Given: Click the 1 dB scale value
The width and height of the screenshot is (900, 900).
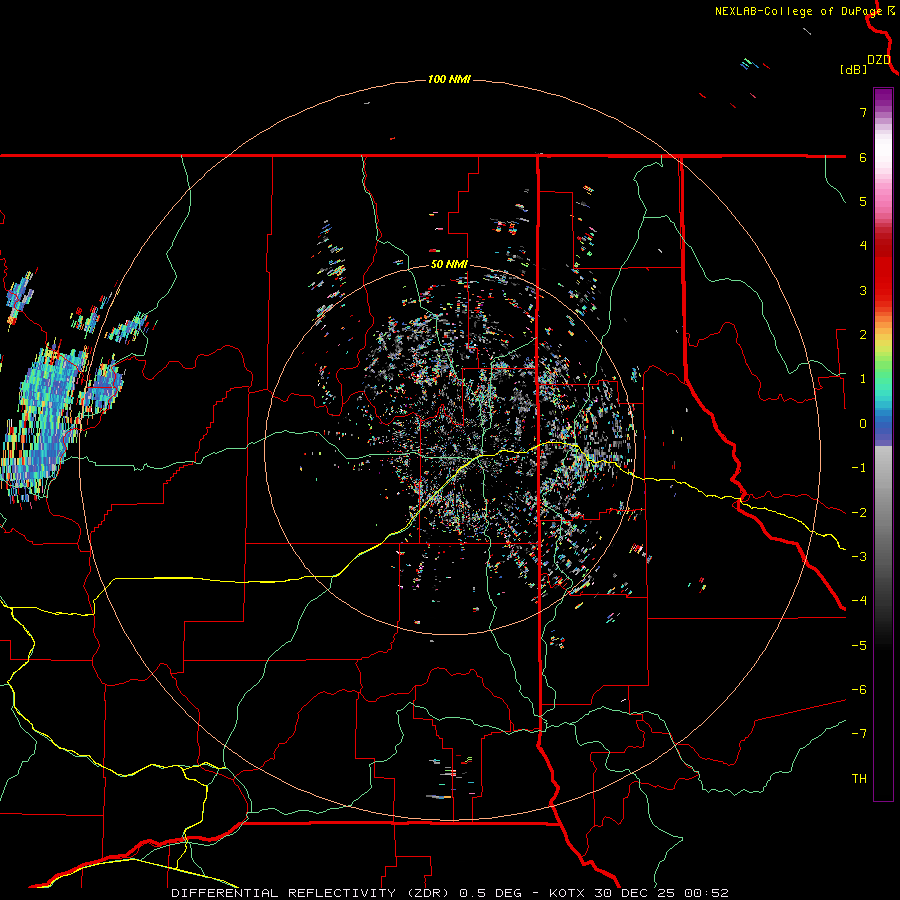Looking at the screenshot, I should 863,379.
